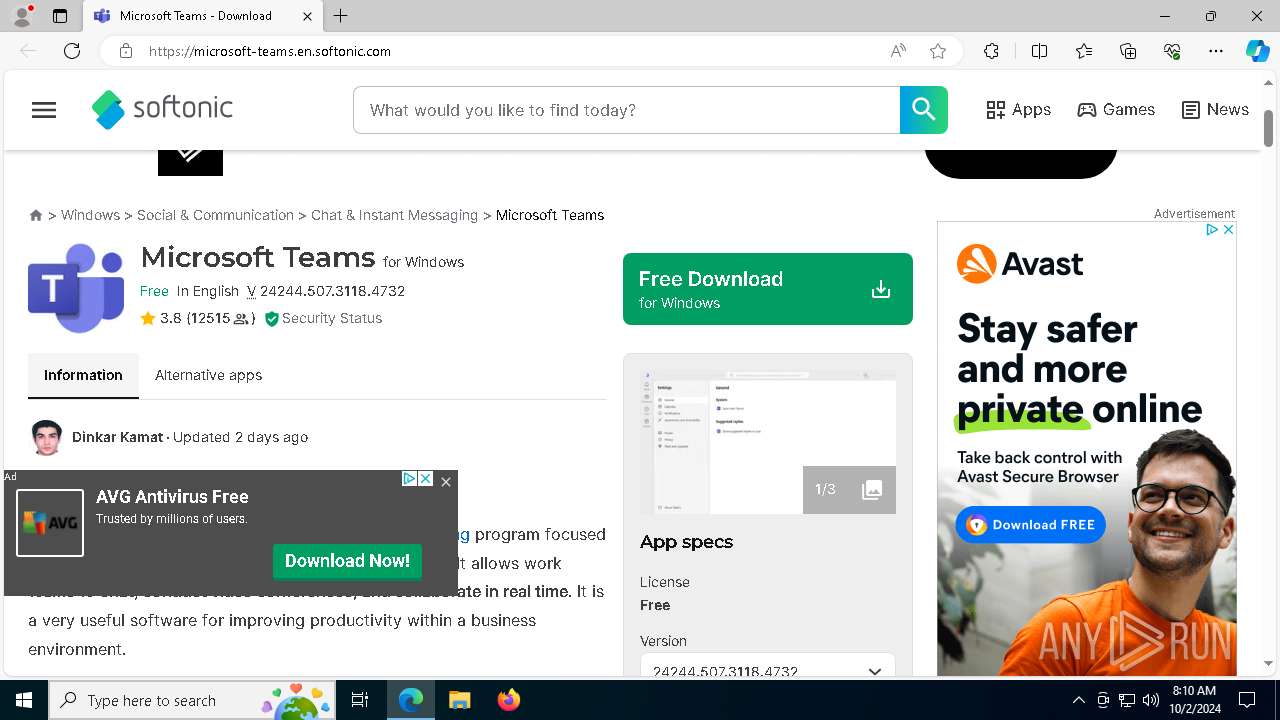Open Settings and more menu
The image size is (1280, 720).
pyautogui.click(x=1216, y=51)
